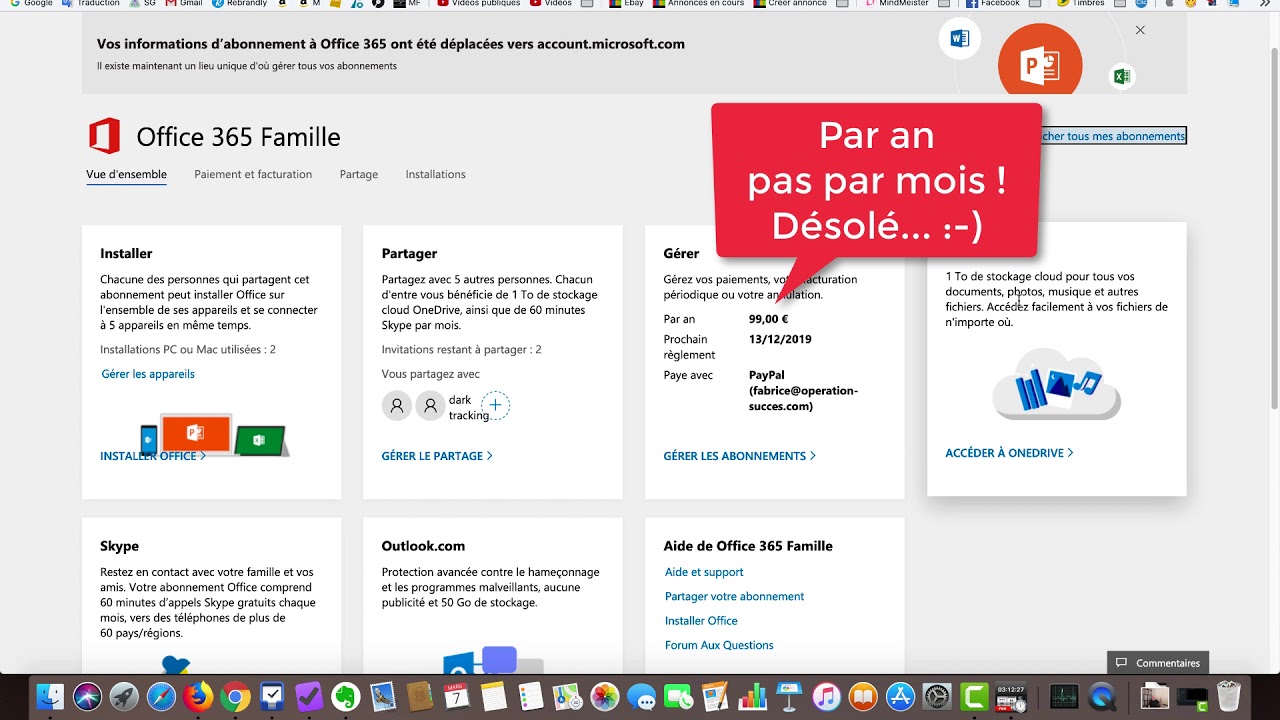Open the Installations tab
1280x720 pixels.
coord(435,174)
